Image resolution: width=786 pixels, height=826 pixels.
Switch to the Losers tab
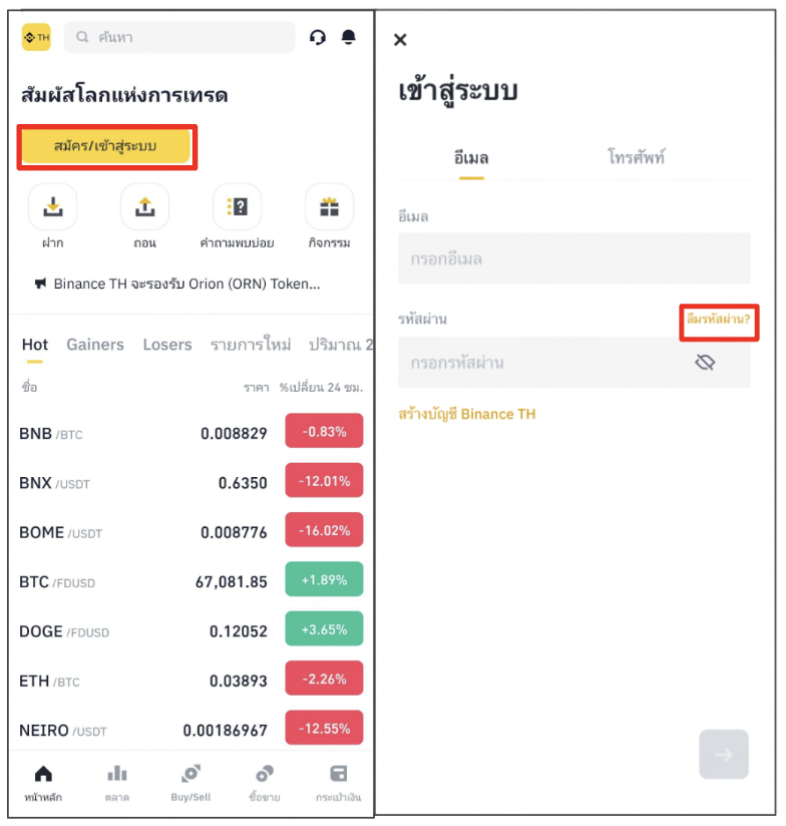(168, 345)
